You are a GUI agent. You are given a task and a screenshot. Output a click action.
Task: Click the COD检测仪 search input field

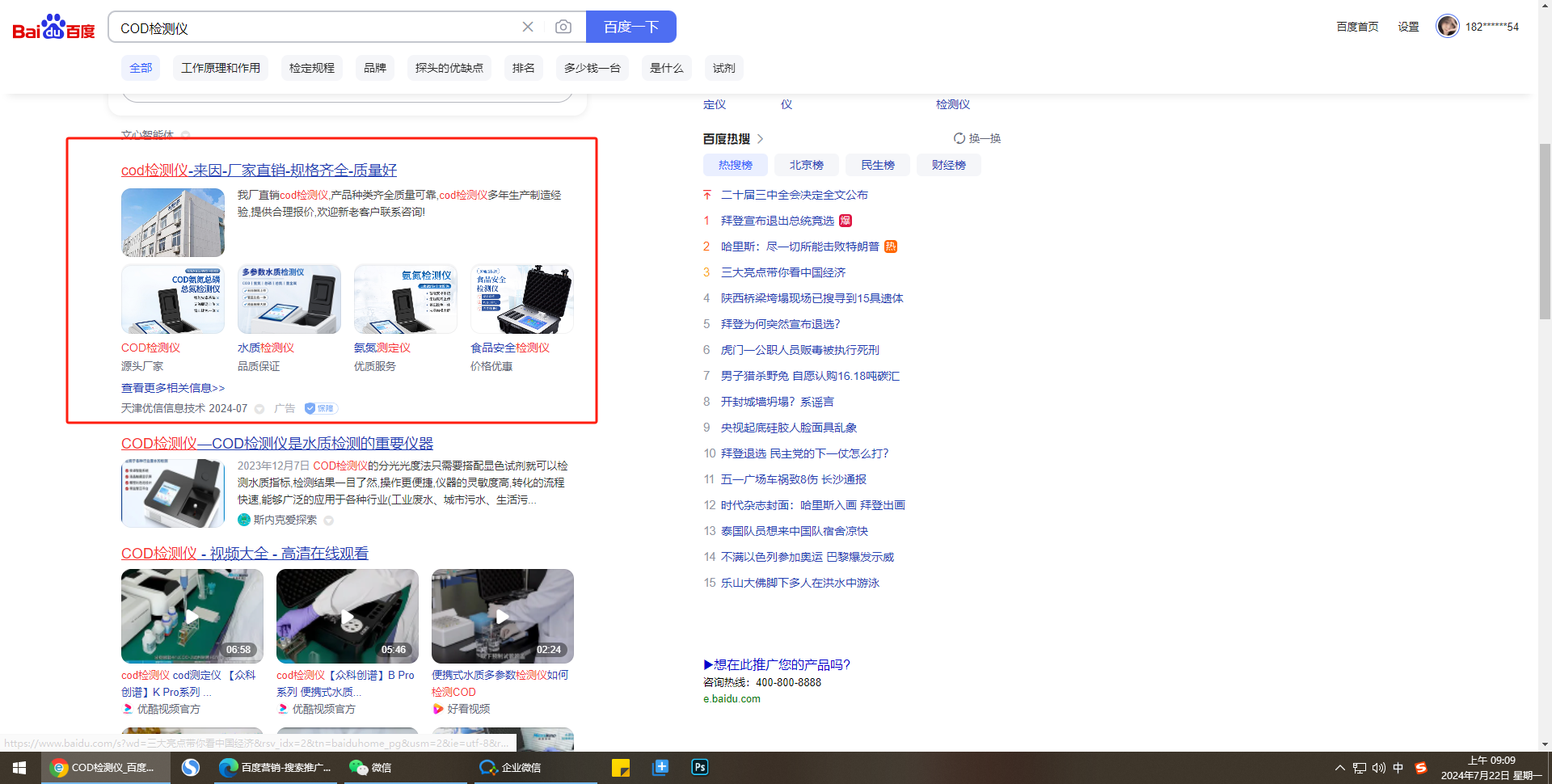pos(315,27)
